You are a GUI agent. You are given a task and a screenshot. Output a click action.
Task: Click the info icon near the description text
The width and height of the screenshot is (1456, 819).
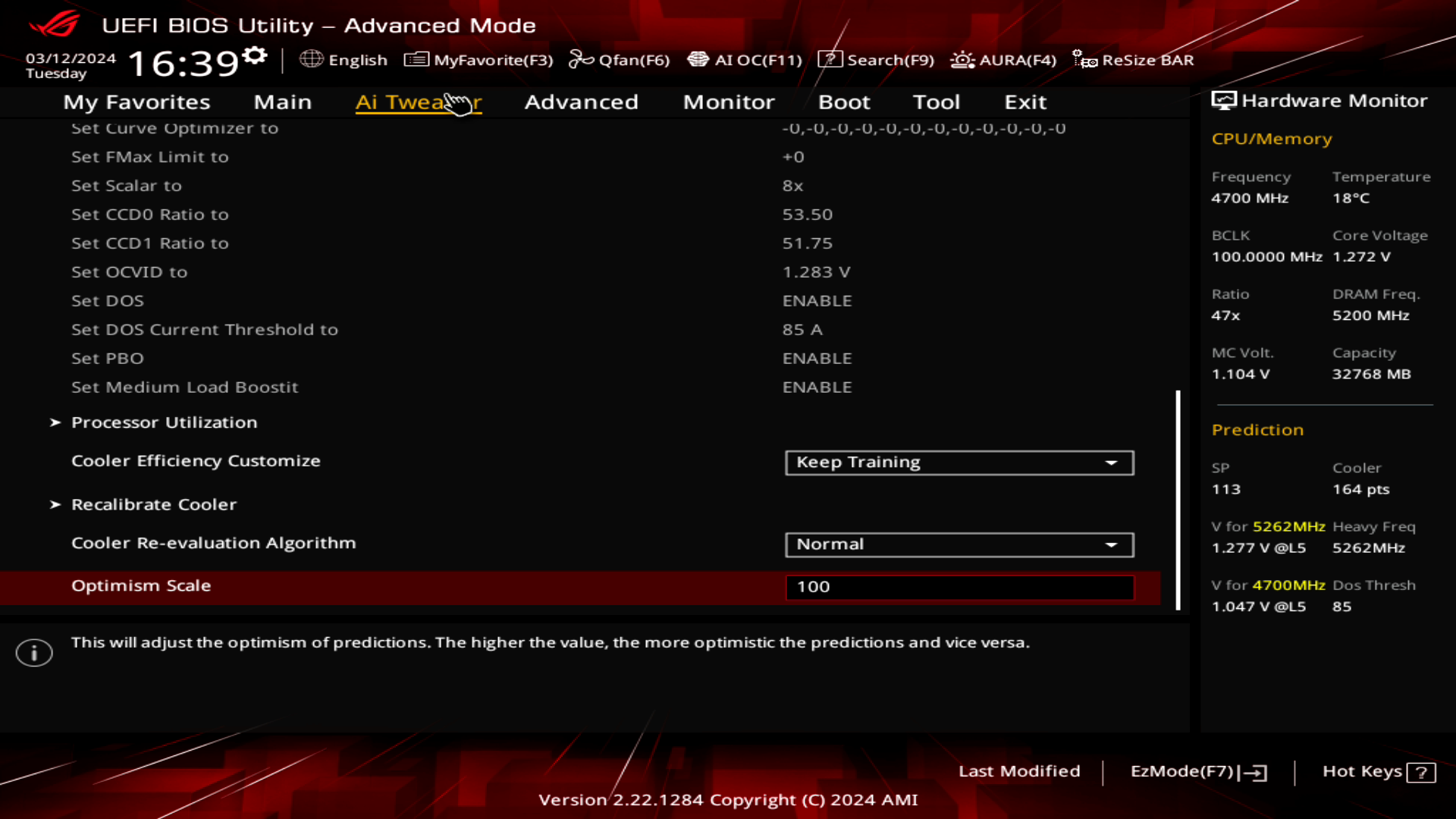pyautogui.click(x=33, y=652)
